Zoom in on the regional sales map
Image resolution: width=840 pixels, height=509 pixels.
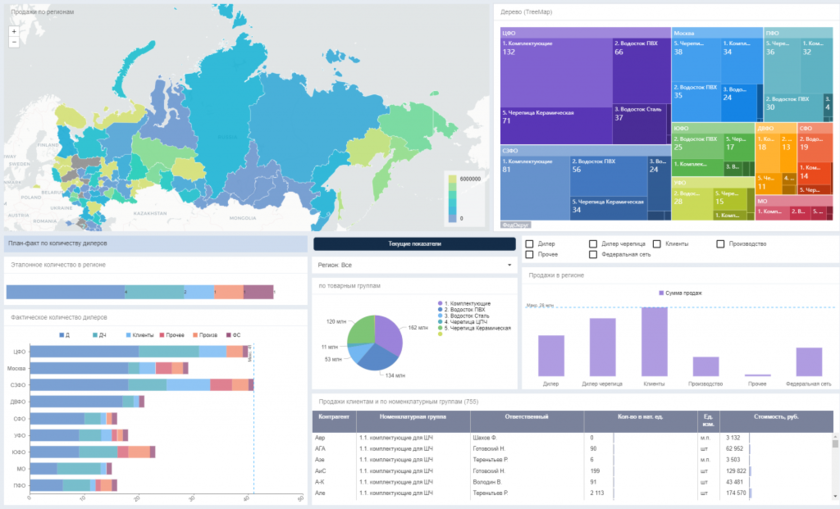click(x=13, y=32)
